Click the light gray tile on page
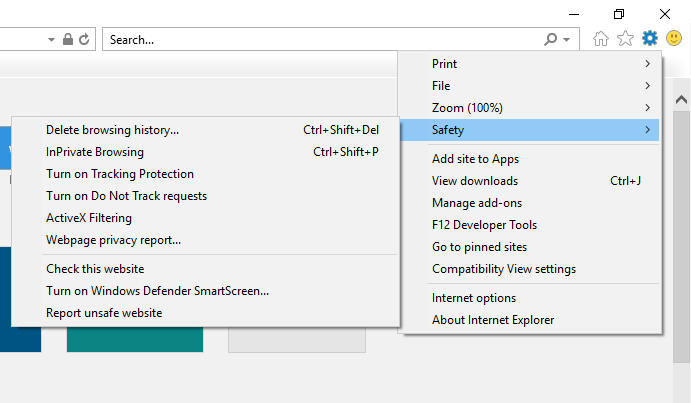This screenshot has width=691, height=403. tap(297, 340)
